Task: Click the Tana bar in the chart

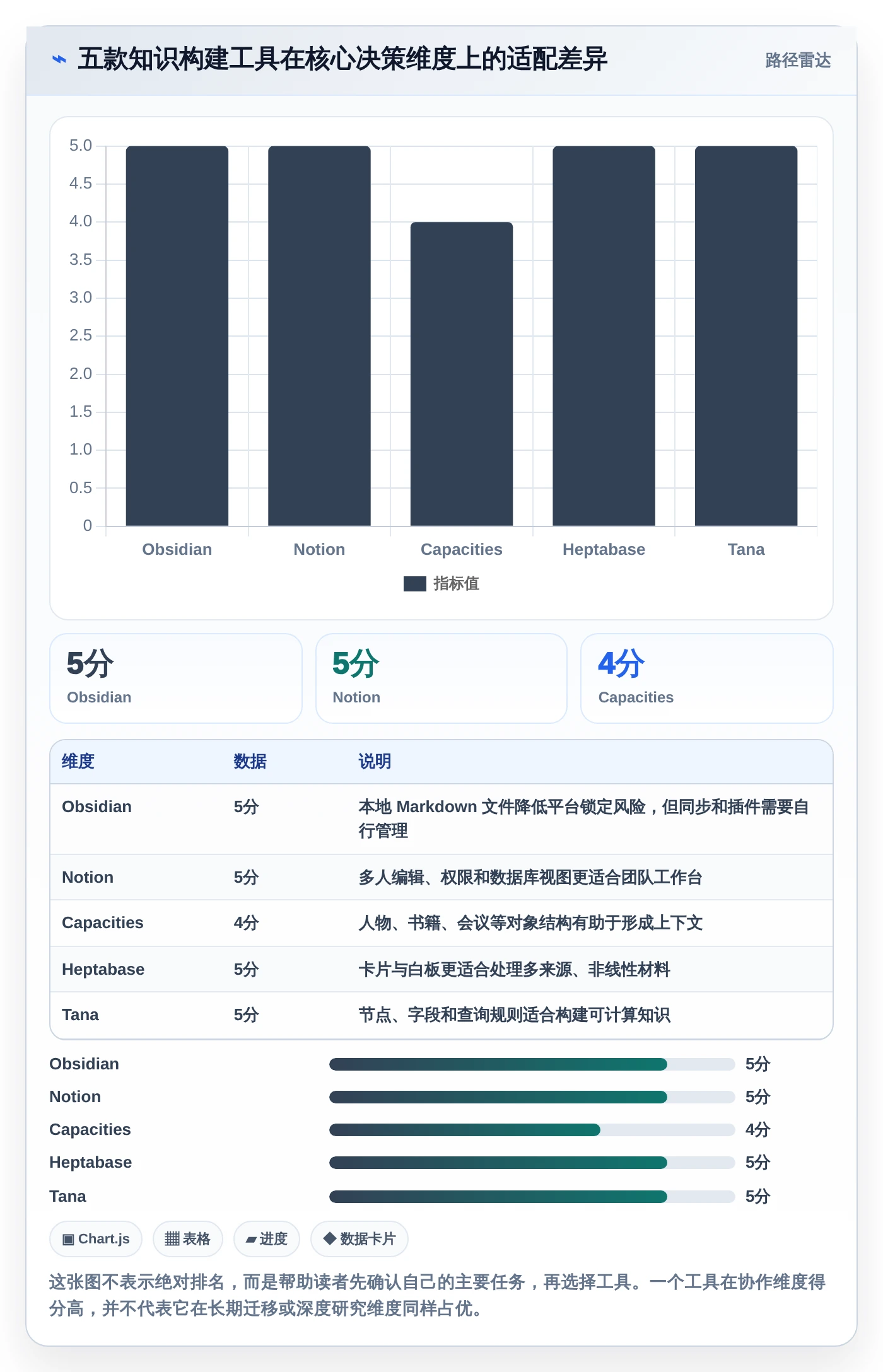Action: coord(746,336)
